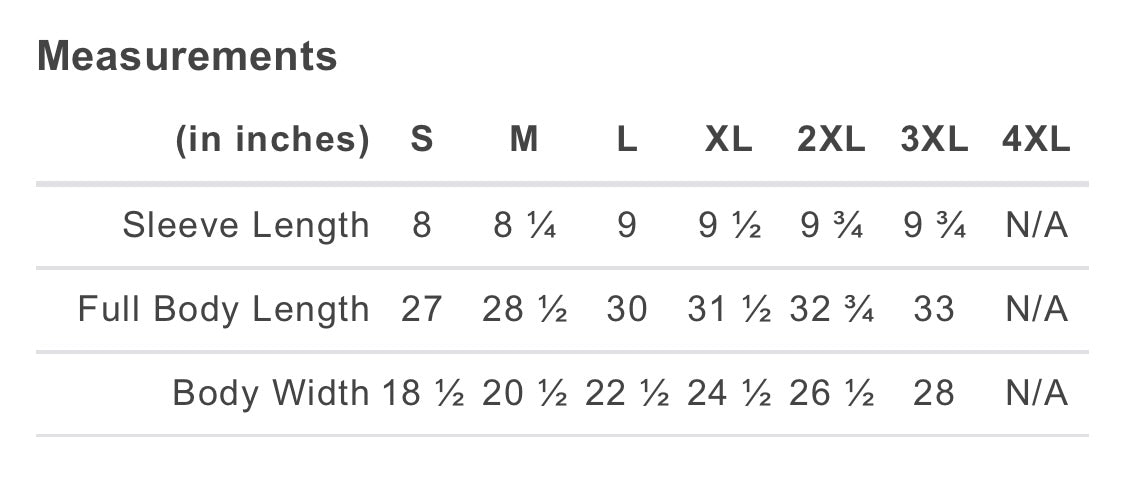Select the S size column header
Viewport: 1125px width, 493px height.
(x=422, y=140)
